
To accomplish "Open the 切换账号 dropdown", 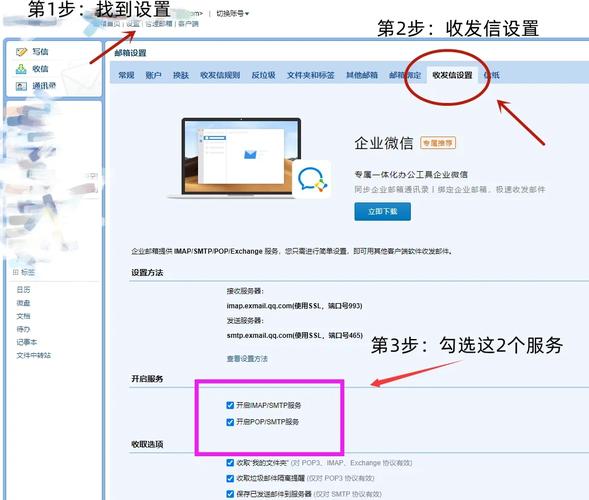I will click(x=233, y=14).
